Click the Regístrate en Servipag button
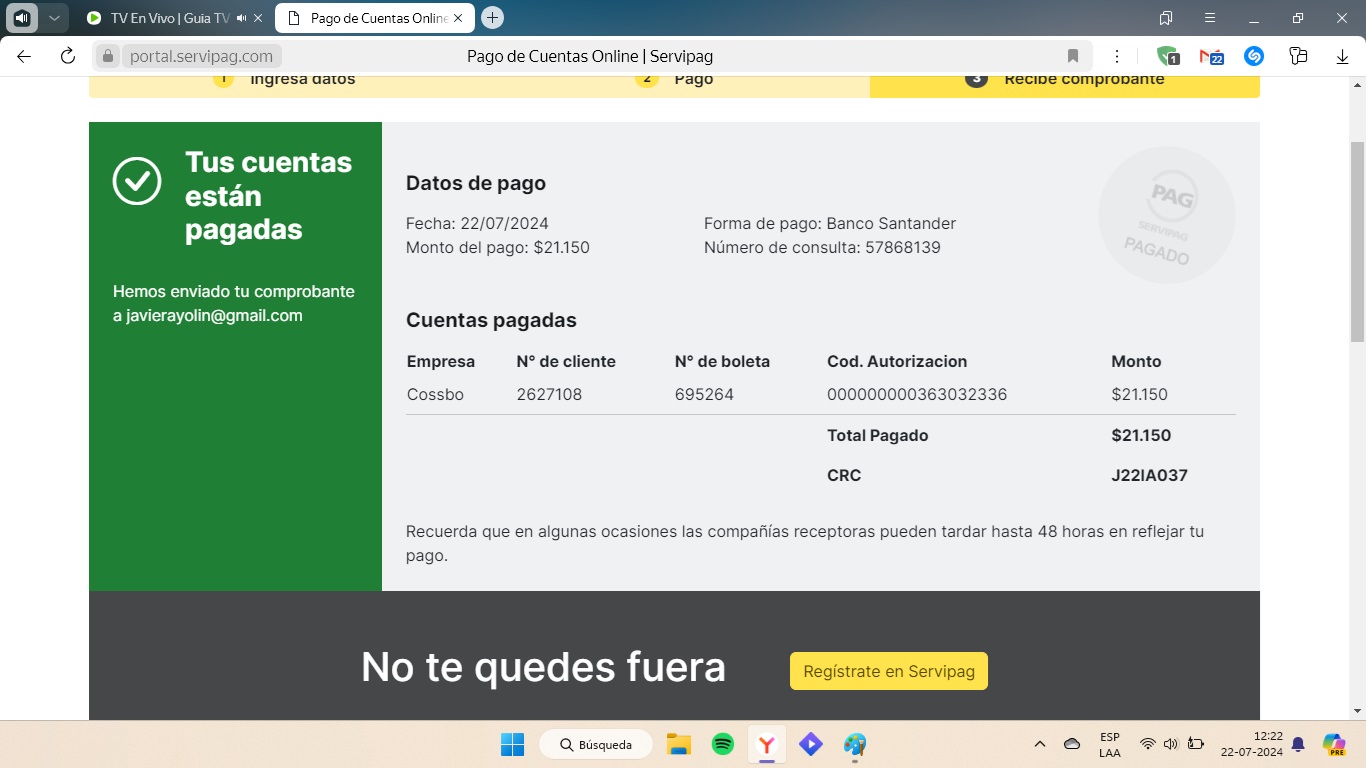Image resolution: width=1366 pixels, height=768 pixels. 888,671
